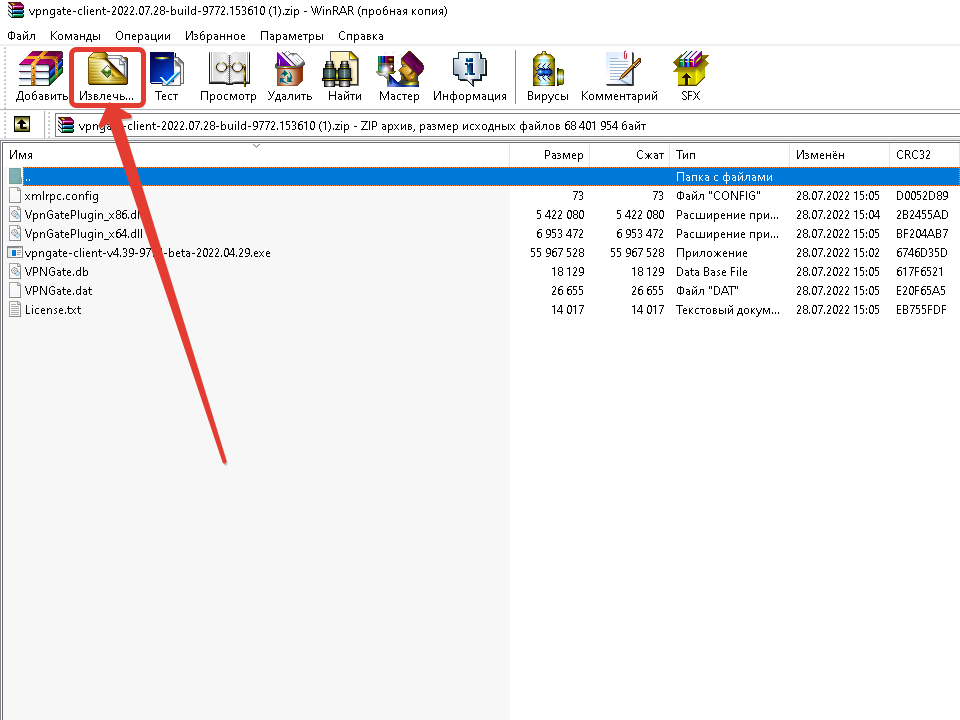Start the Вирусы scan tool
Viewport: 960px width, 720px height.
click(x=548, y=69)
